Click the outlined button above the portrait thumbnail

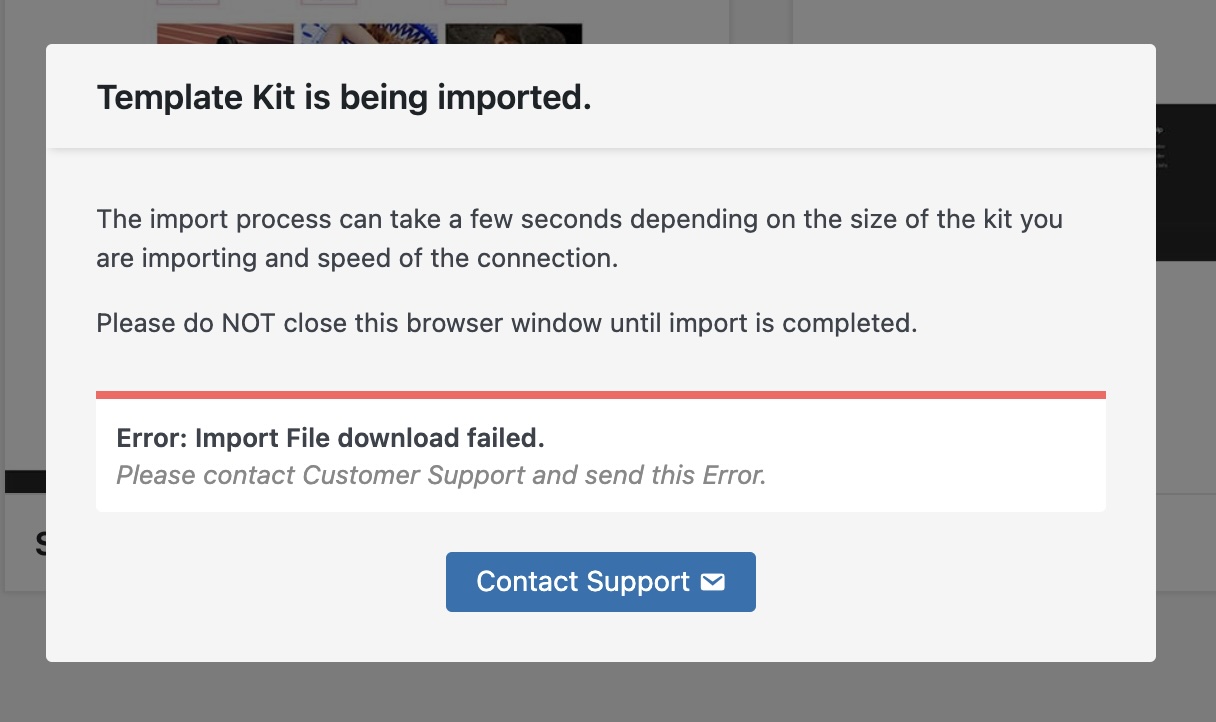click(475, 2)
